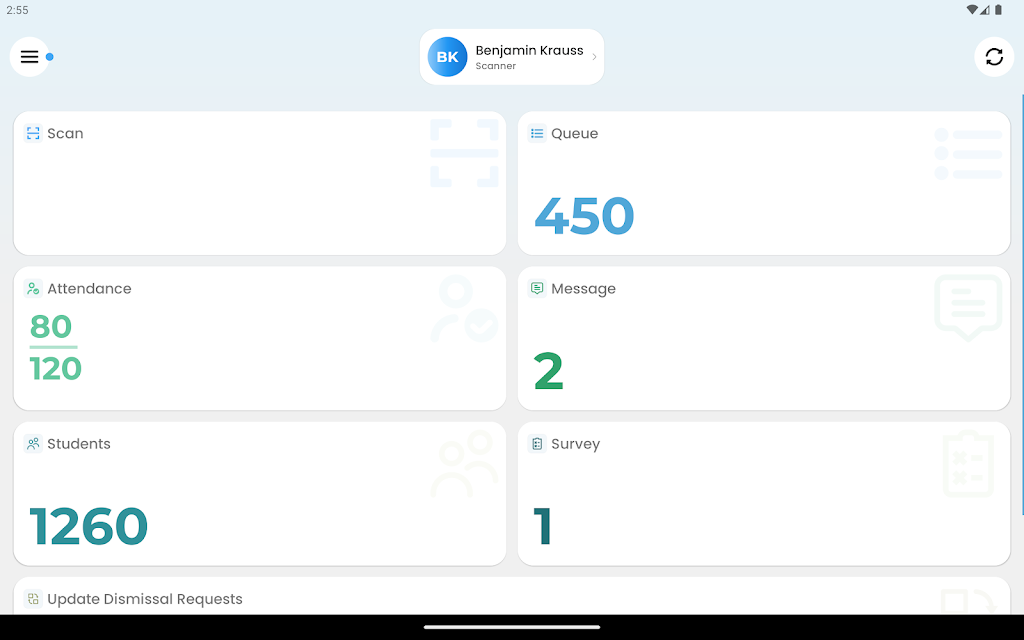Click the large scan frame graphic

point(464,153)
